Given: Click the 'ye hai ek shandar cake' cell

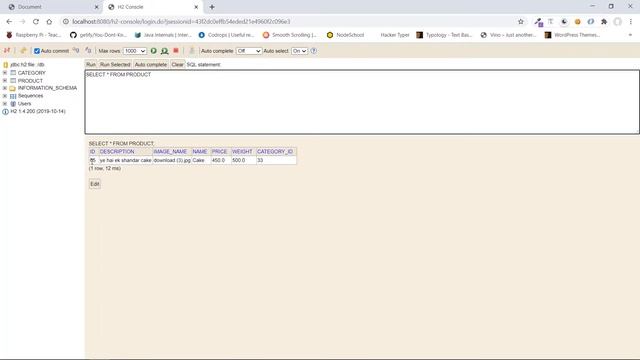Looking at the screenshot, I should point(125,160).
